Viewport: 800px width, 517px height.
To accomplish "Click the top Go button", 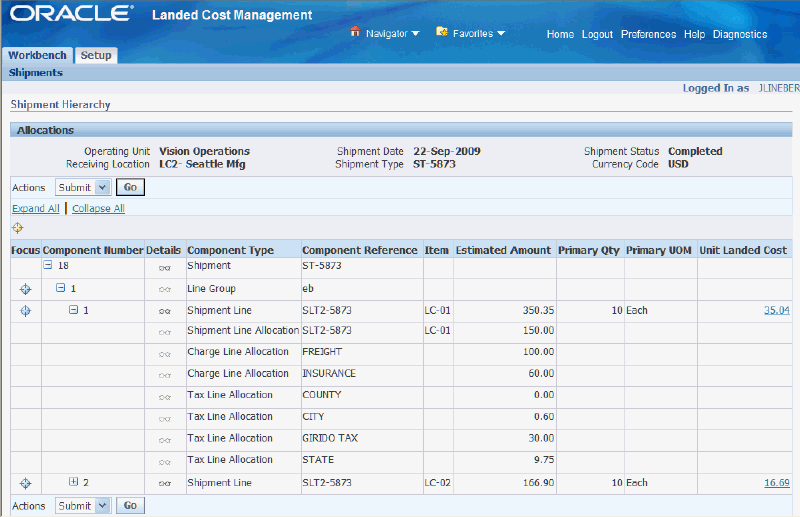I will click(130, 187).
